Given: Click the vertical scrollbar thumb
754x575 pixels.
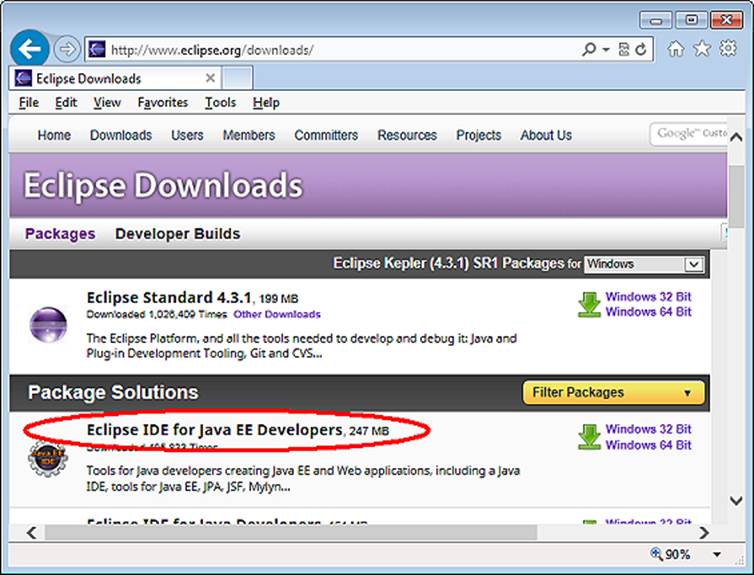Looking at the screenshot, I should click(736, 196).
